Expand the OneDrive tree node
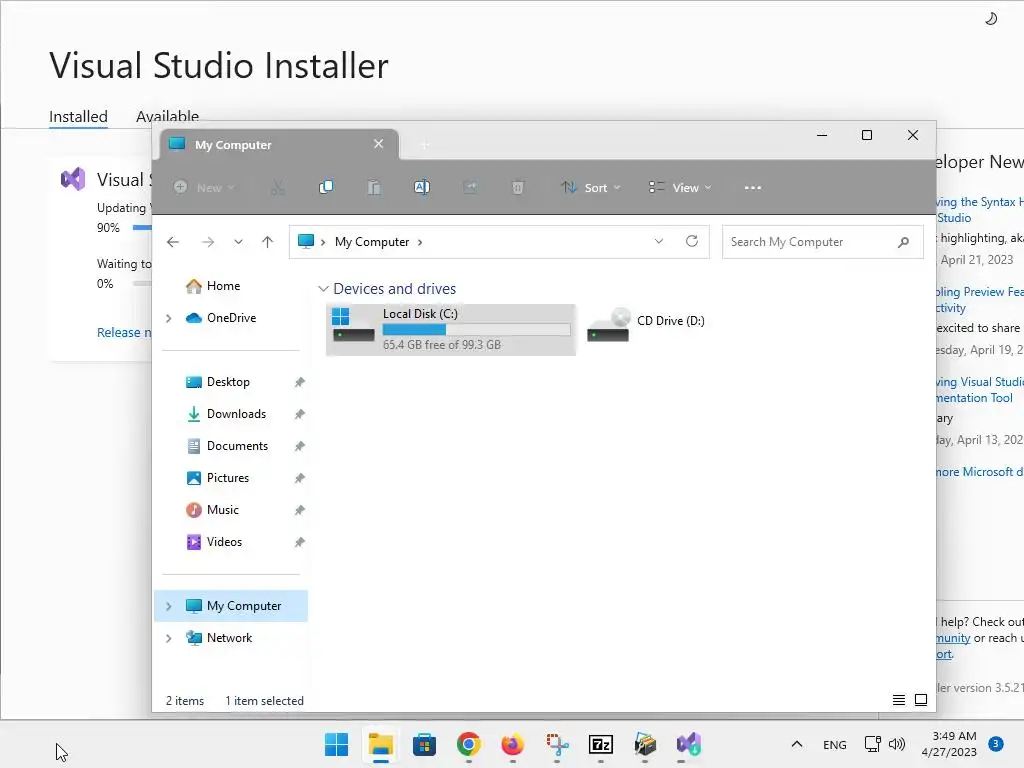 pyautogui.click(x=168, y=318)
